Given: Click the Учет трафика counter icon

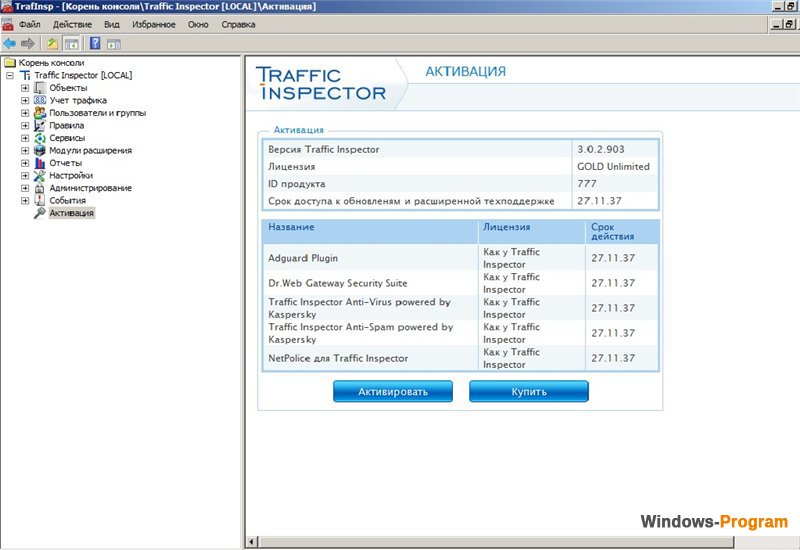Looking at the screenshot, I should [40, 100].
